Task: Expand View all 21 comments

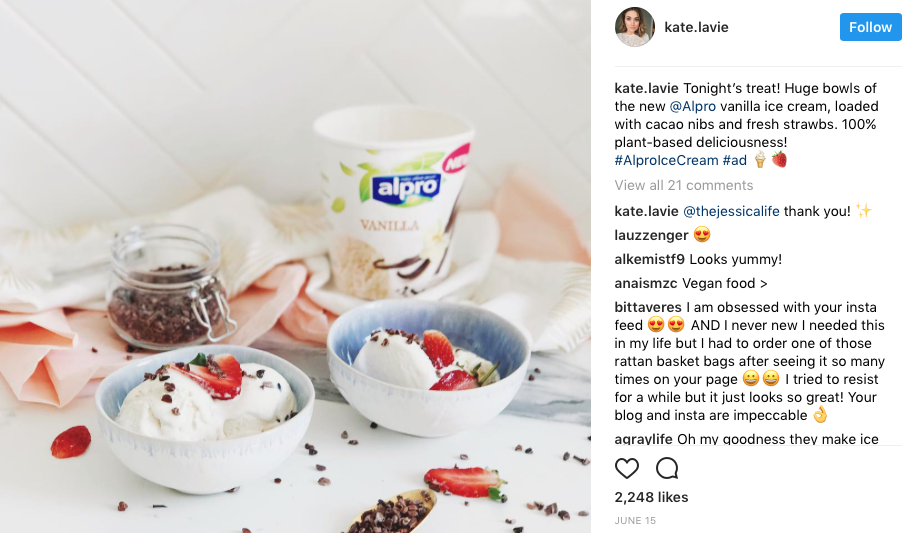Action: [x=684, y=185]
